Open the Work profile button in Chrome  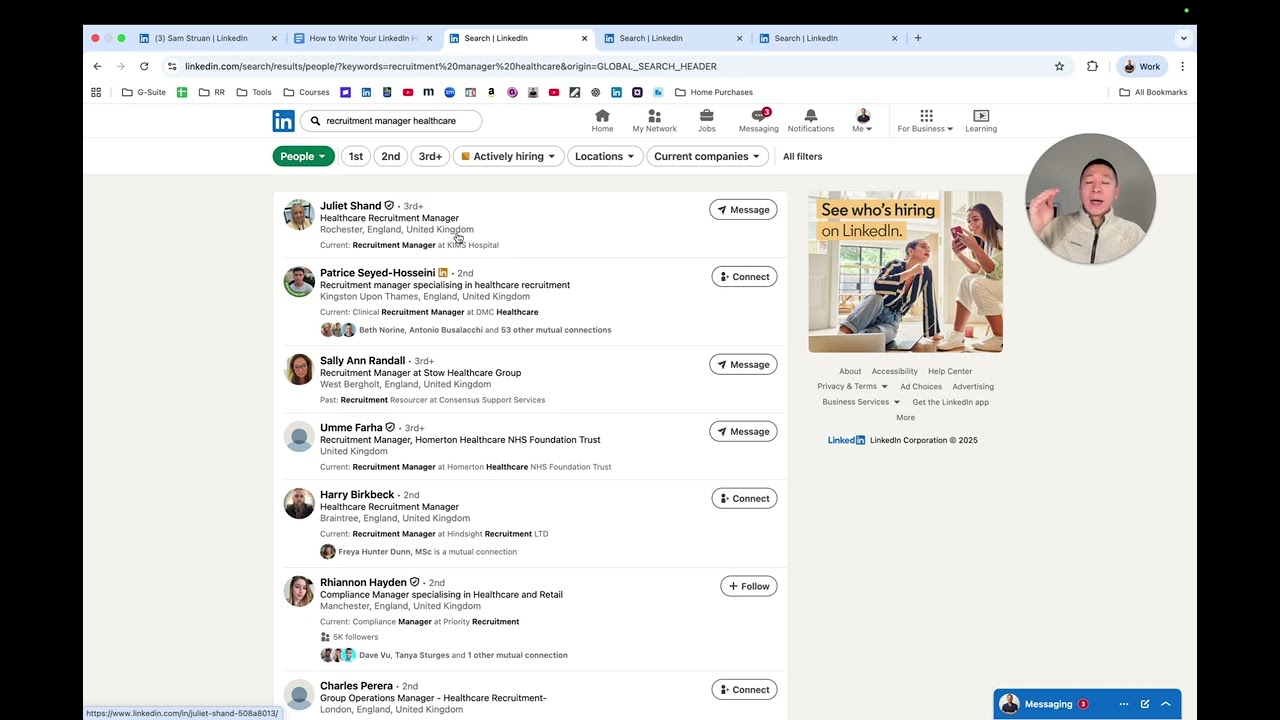[x=1142, y=66]
